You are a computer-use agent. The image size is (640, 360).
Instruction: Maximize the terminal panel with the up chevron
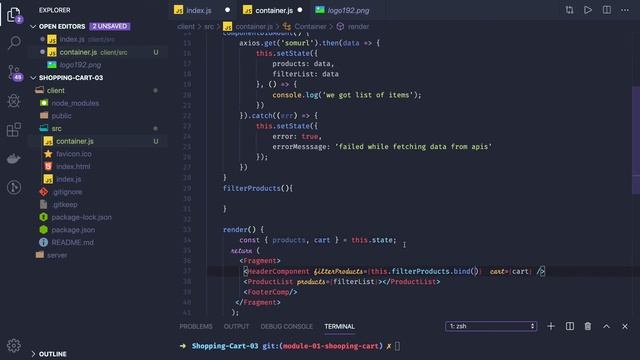click(x=606, y=326)
